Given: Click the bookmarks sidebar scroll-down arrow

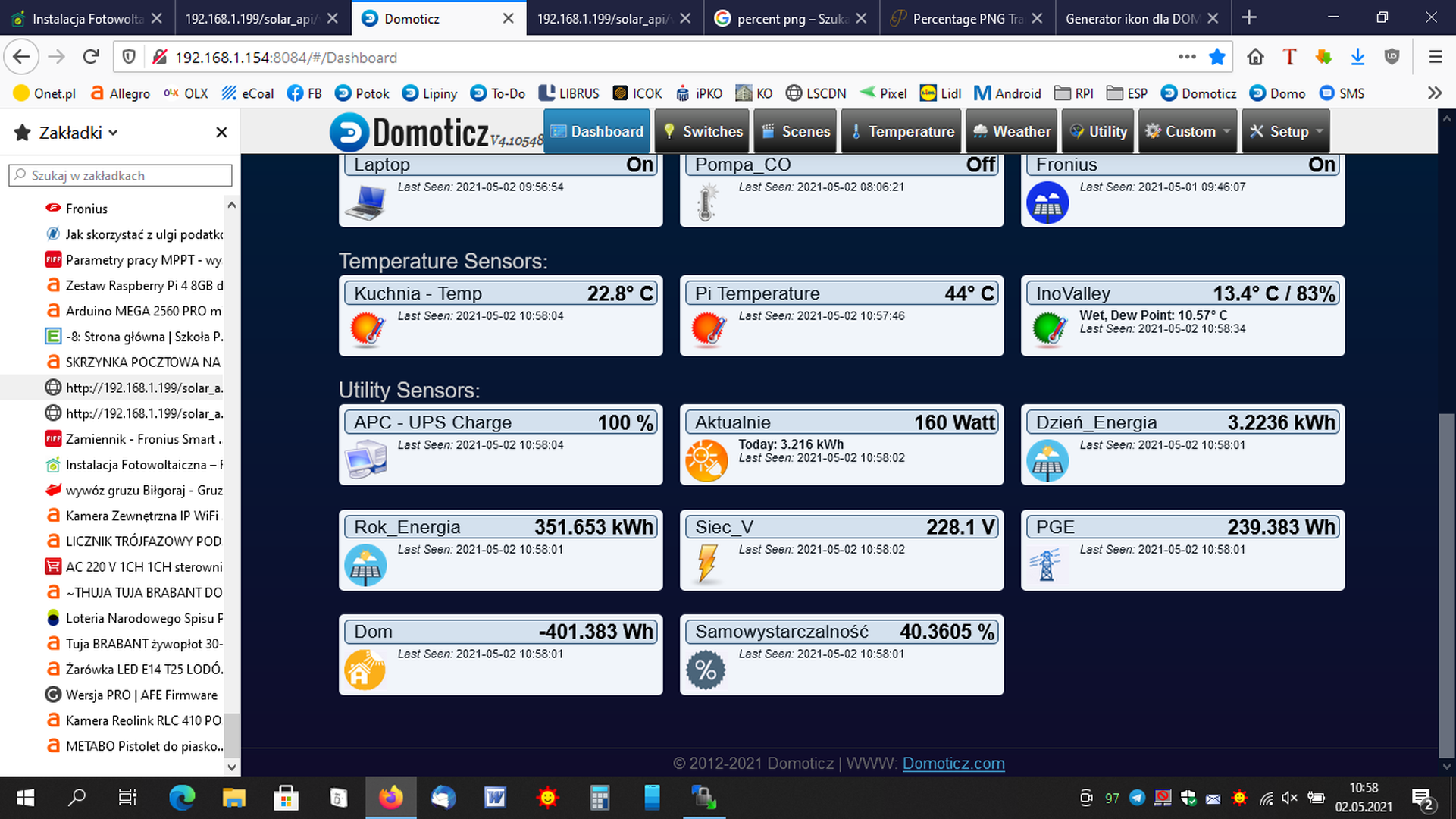Looking at the screenshot, I should 232,767.
